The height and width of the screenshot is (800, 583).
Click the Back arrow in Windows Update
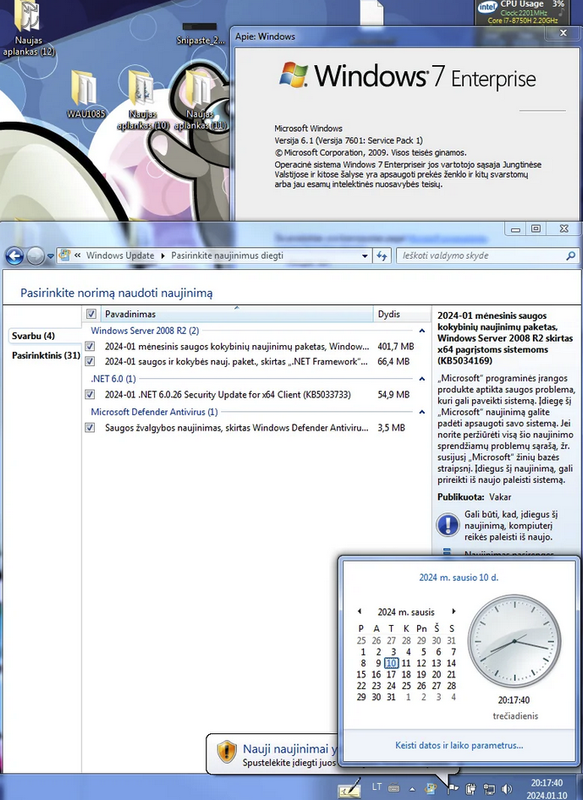point(14,256)
